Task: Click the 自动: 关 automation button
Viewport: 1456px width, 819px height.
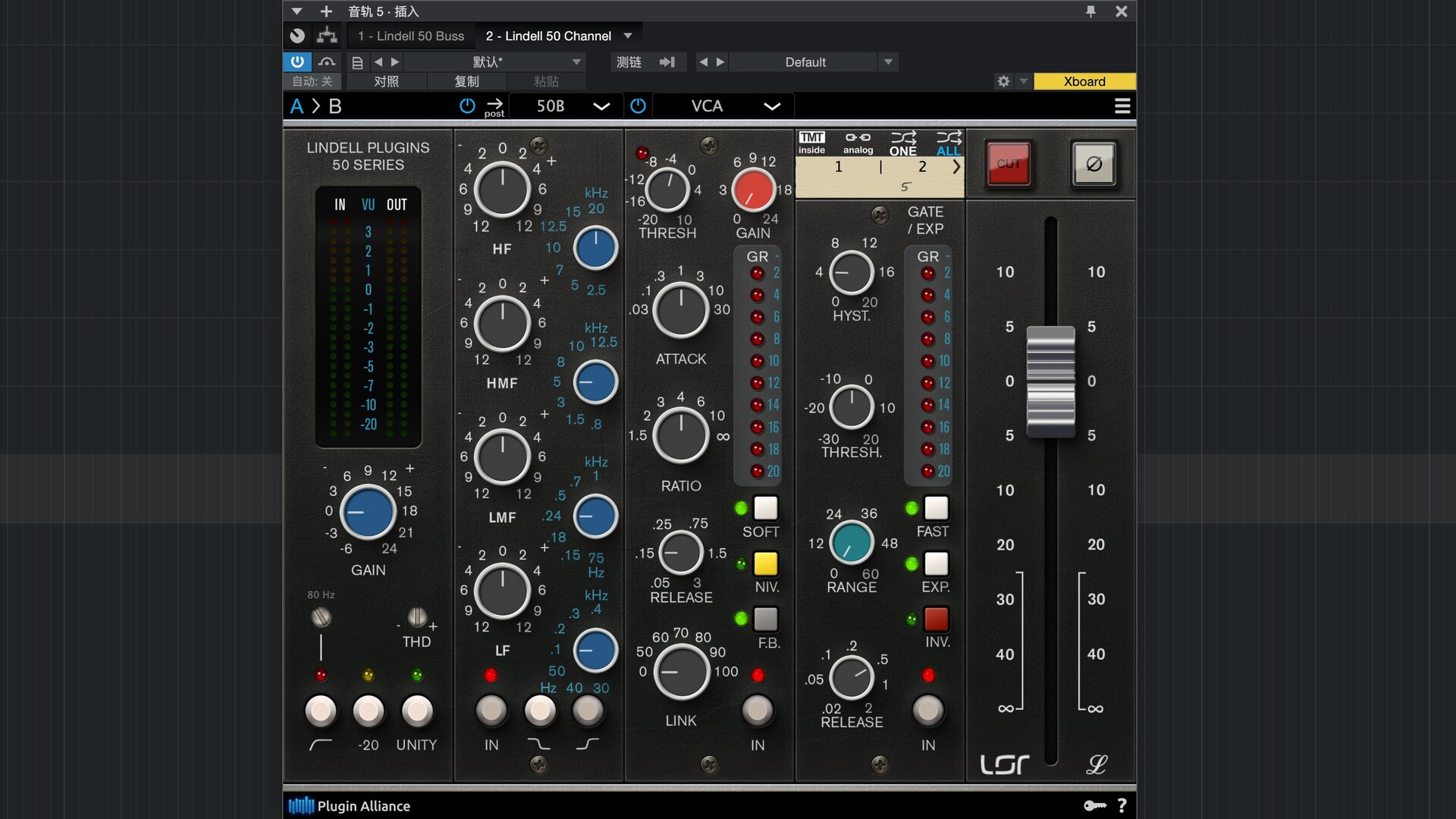Action: [x=312, y=81]
